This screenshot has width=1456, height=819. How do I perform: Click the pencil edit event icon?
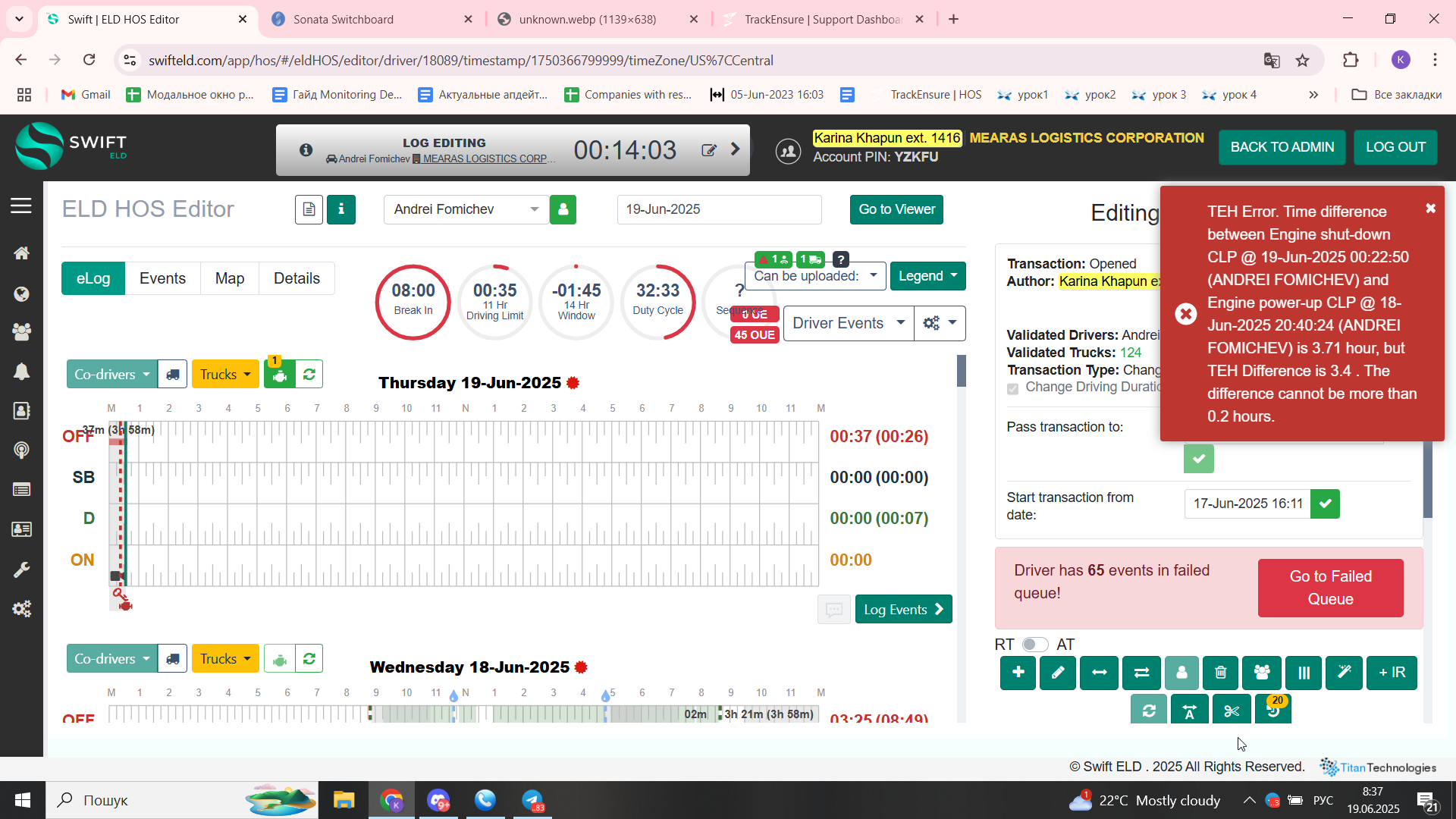point(1058,673)
